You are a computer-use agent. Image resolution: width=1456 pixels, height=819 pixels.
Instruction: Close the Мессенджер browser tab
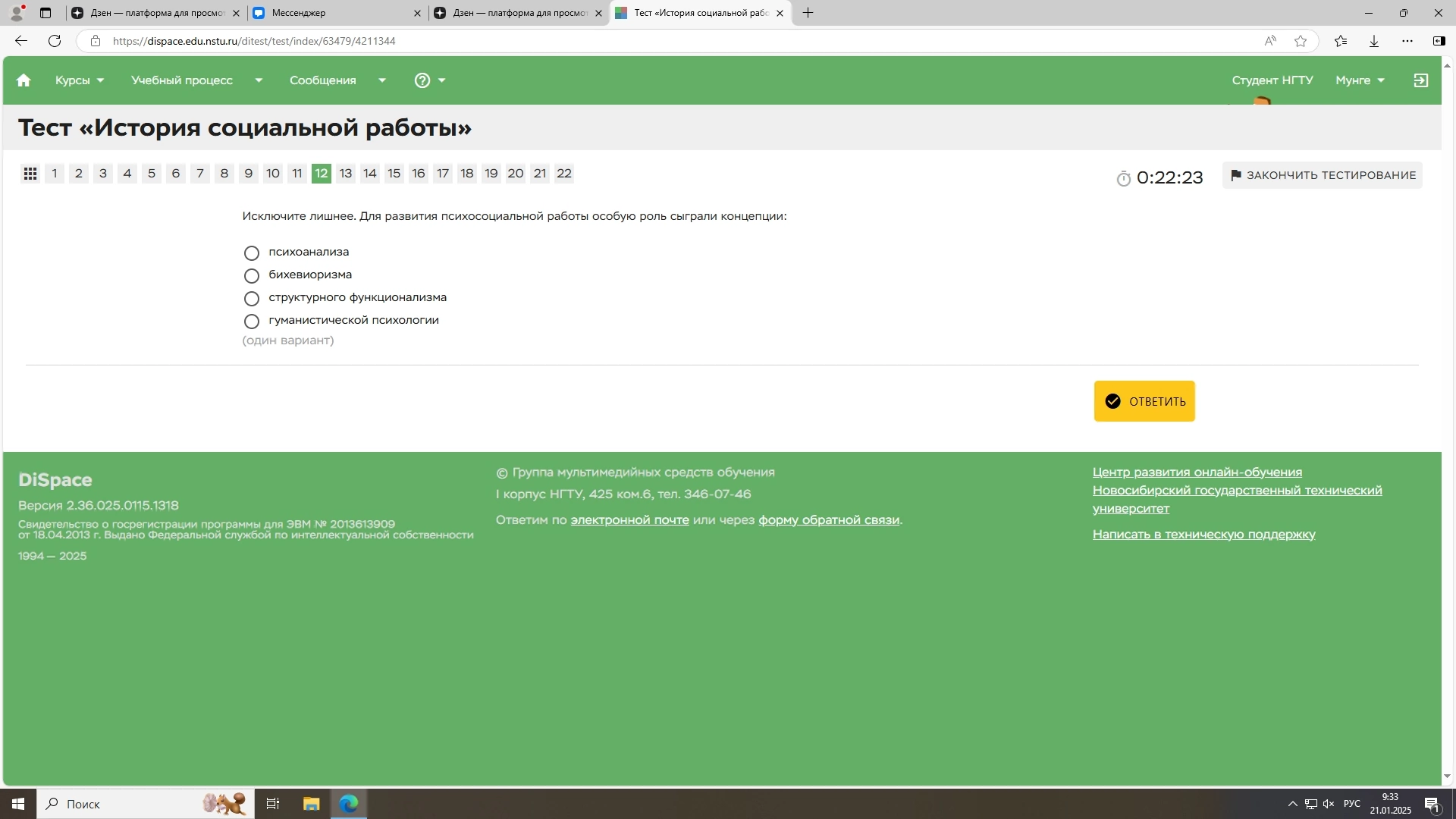pos(417,13)
